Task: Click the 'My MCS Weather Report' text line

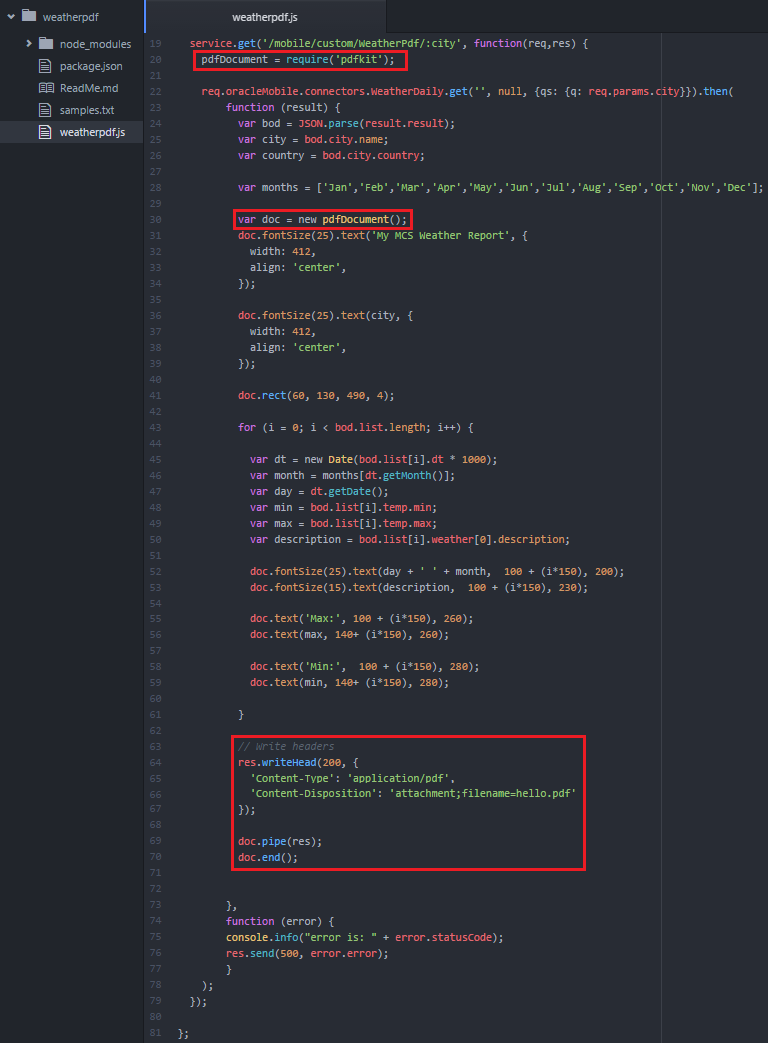Action: [383, 235]
